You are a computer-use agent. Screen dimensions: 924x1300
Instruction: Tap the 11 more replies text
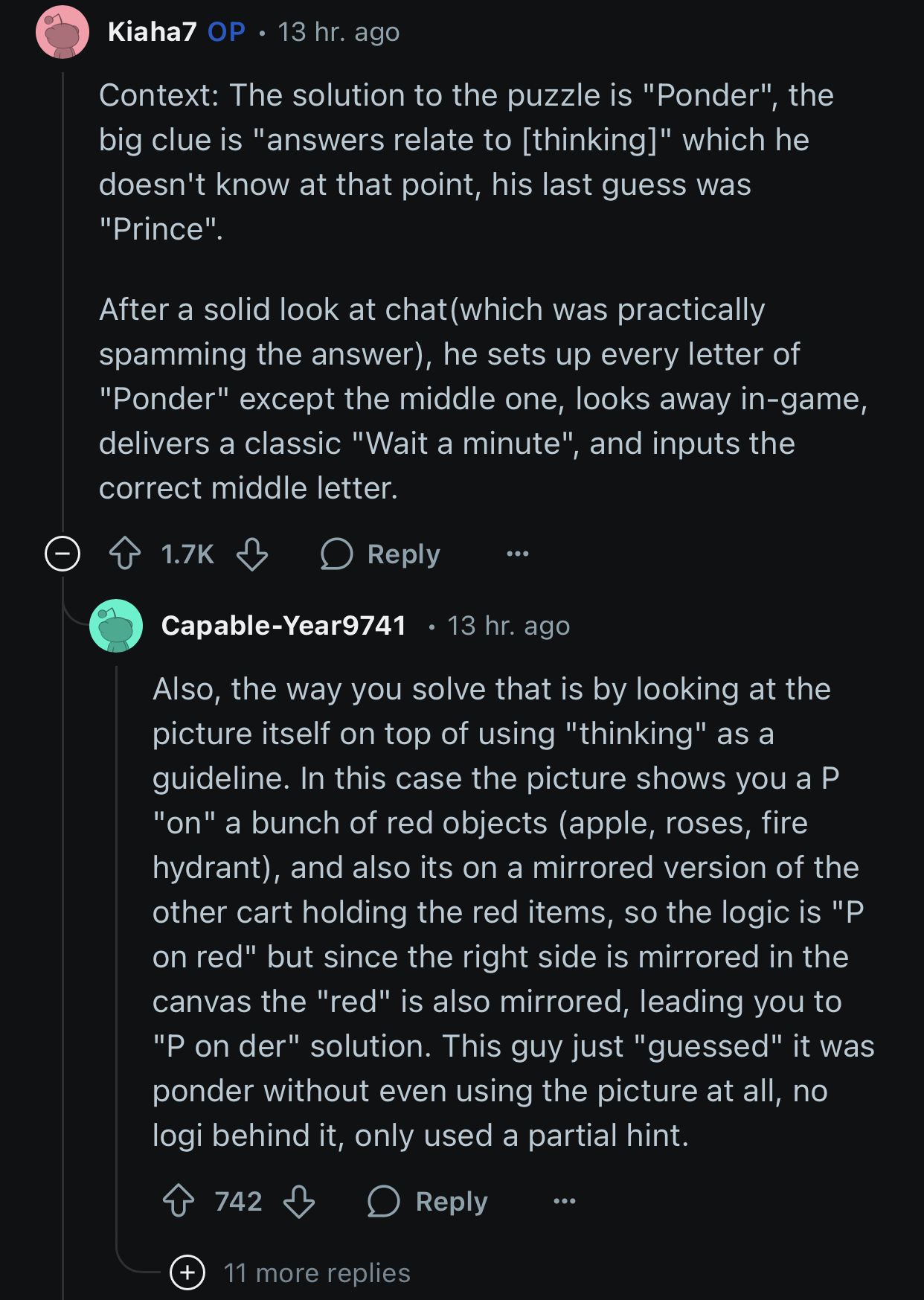click(x=317, y=1272)
